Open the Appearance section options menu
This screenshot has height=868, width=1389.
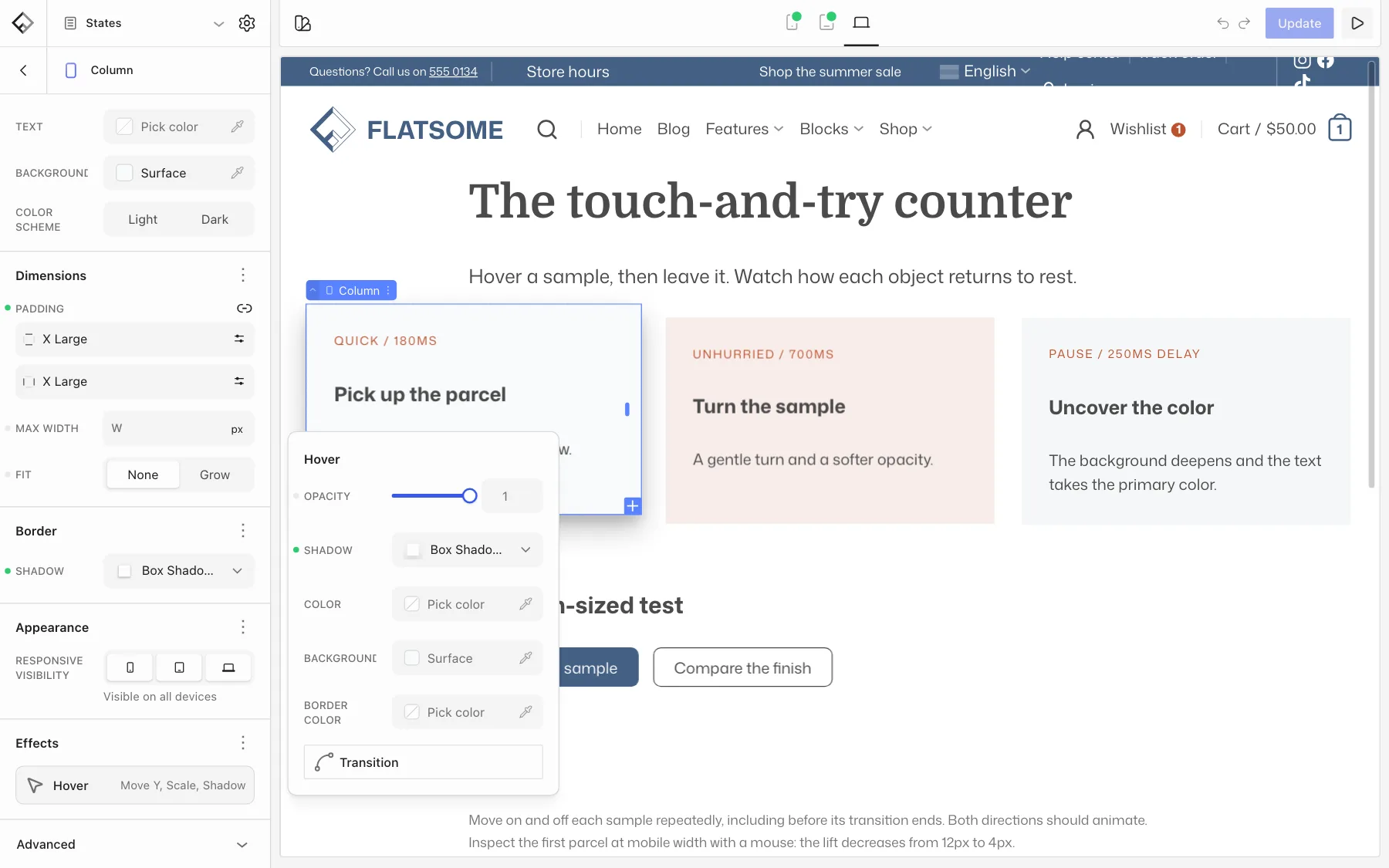(243, 627)
